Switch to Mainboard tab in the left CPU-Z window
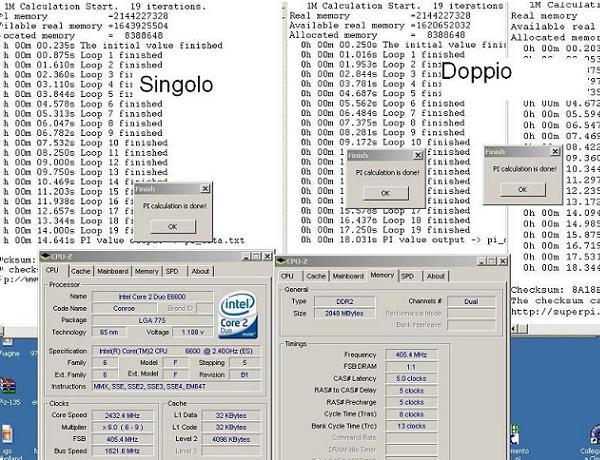Image resolution: width=600 pixels, height=460 pixels. click(x=112, y=271)
